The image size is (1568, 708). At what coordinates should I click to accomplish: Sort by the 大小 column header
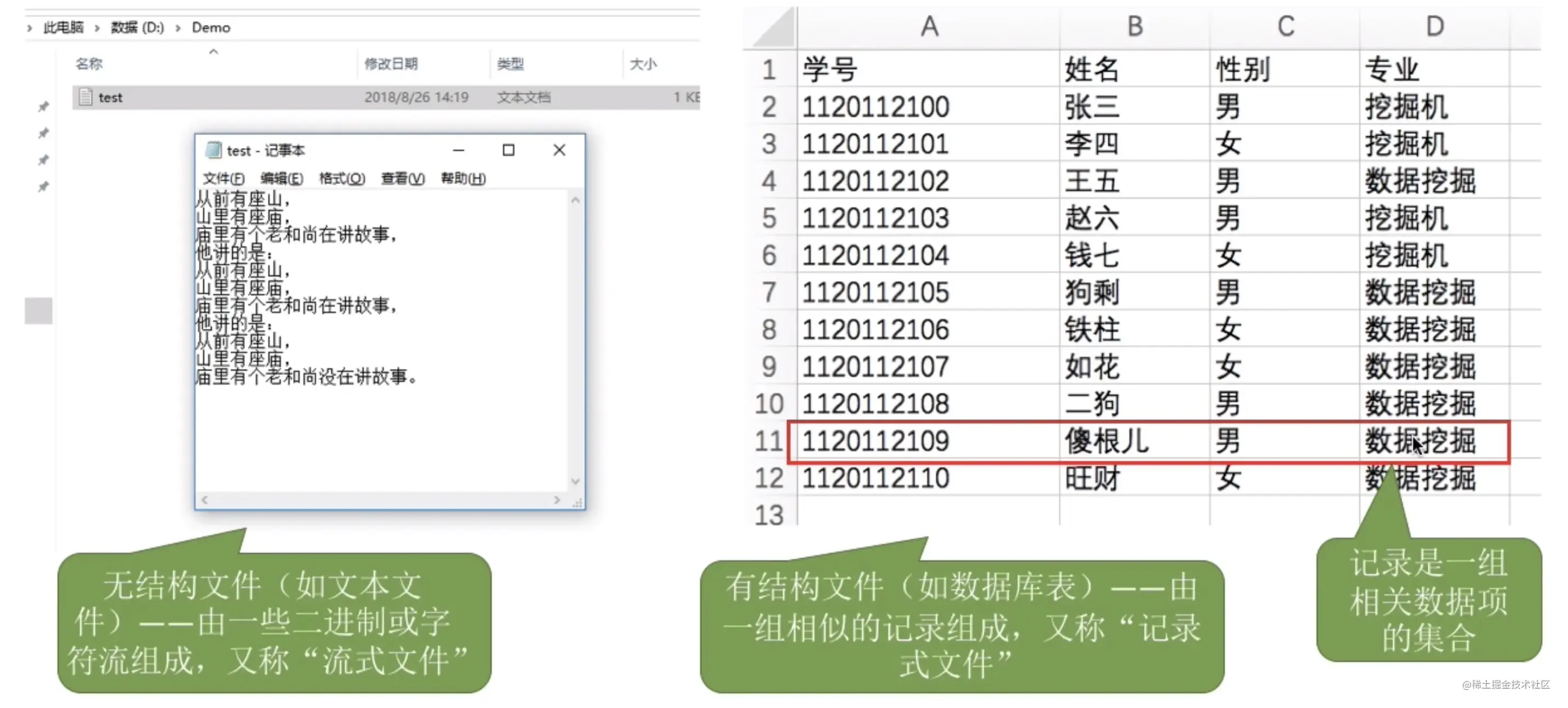click(643, 64)
